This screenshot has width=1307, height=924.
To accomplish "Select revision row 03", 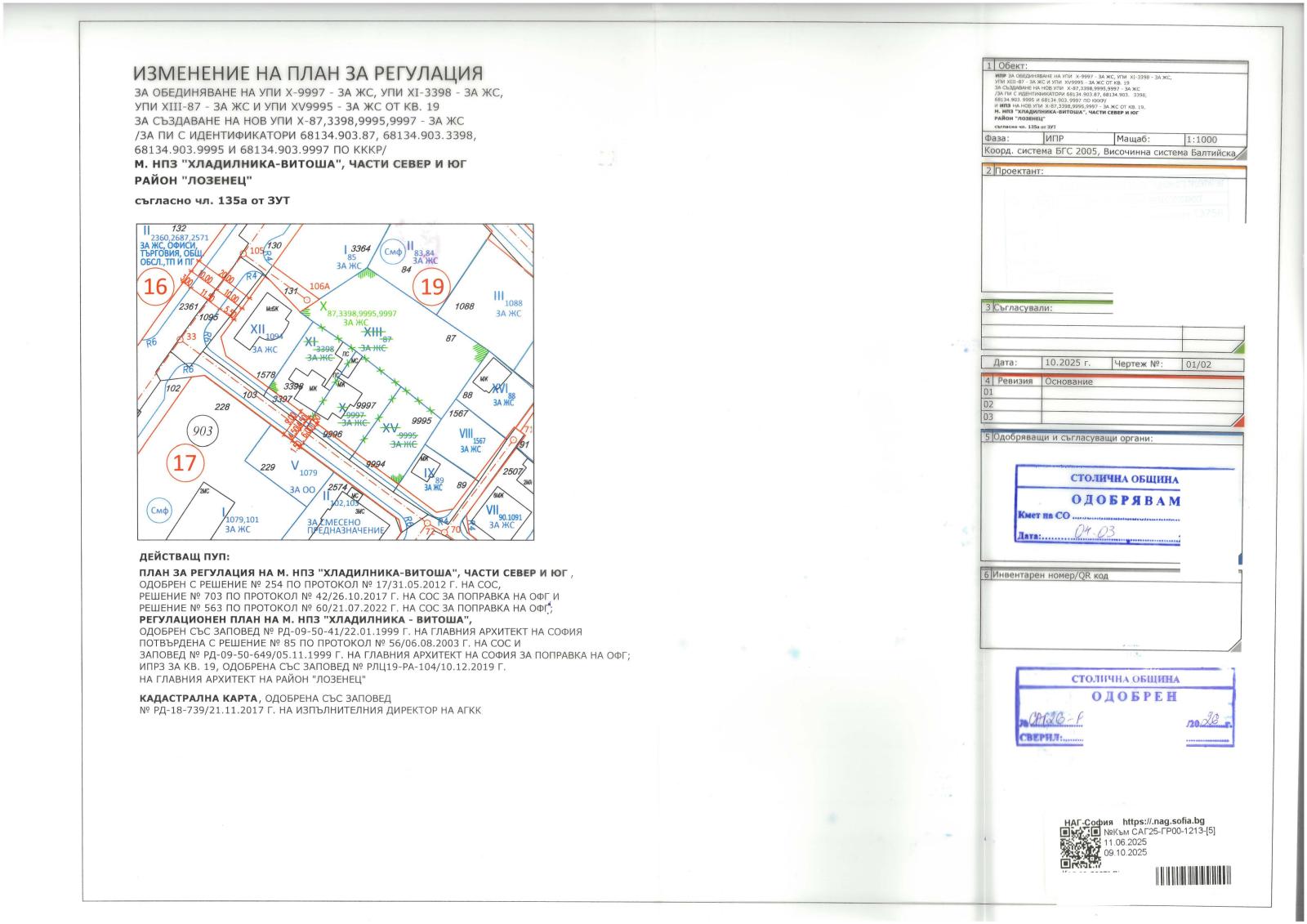I will point(988,417).
